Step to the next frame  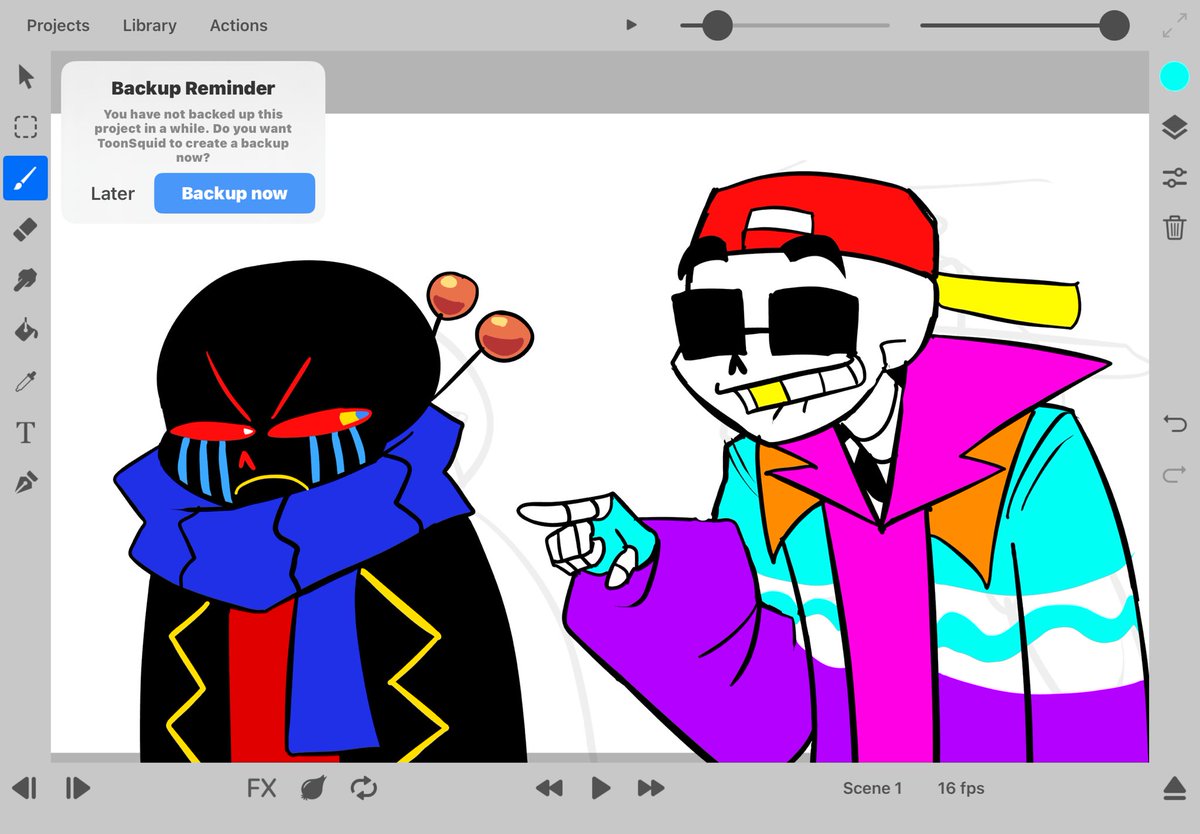[77, 789]
